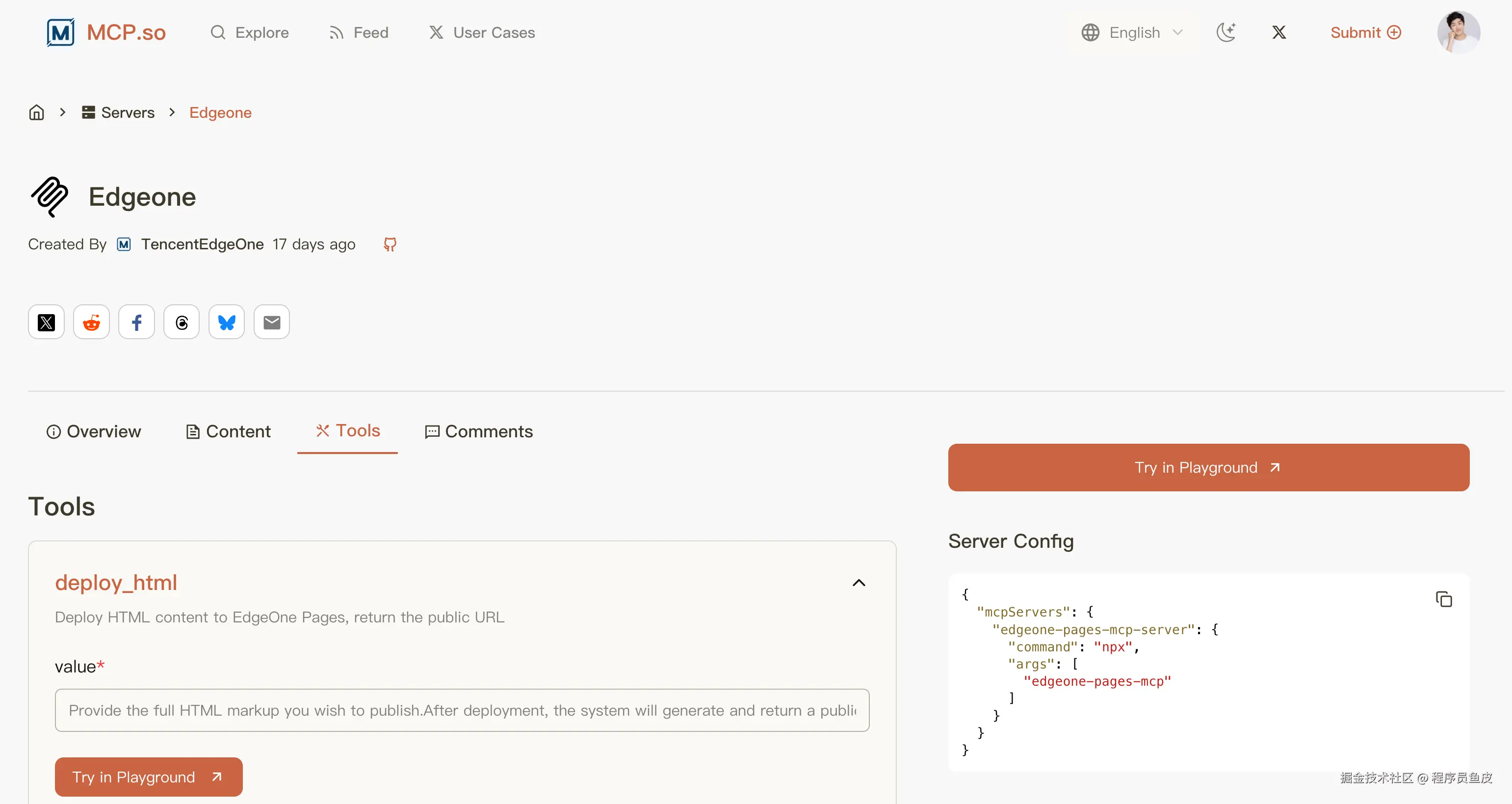Image resolution: width=1512 pixels, height=804 pixels.
Task: Collapse the deploy_html tool section
Action: 859,583
